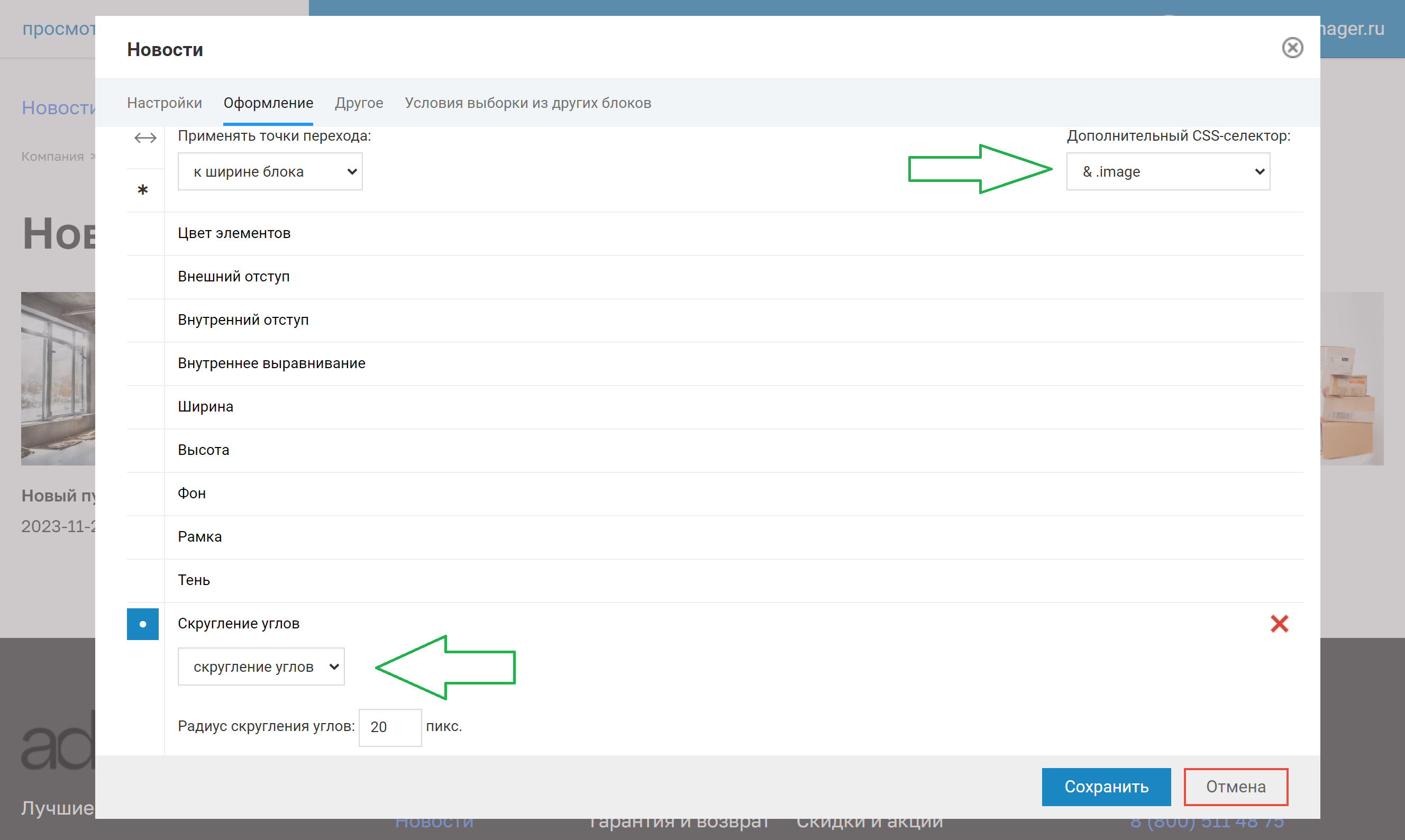The width and height of the screenshot is (1405, 840).
Task: Click the close dialog icon
Action: point(1291,48)
